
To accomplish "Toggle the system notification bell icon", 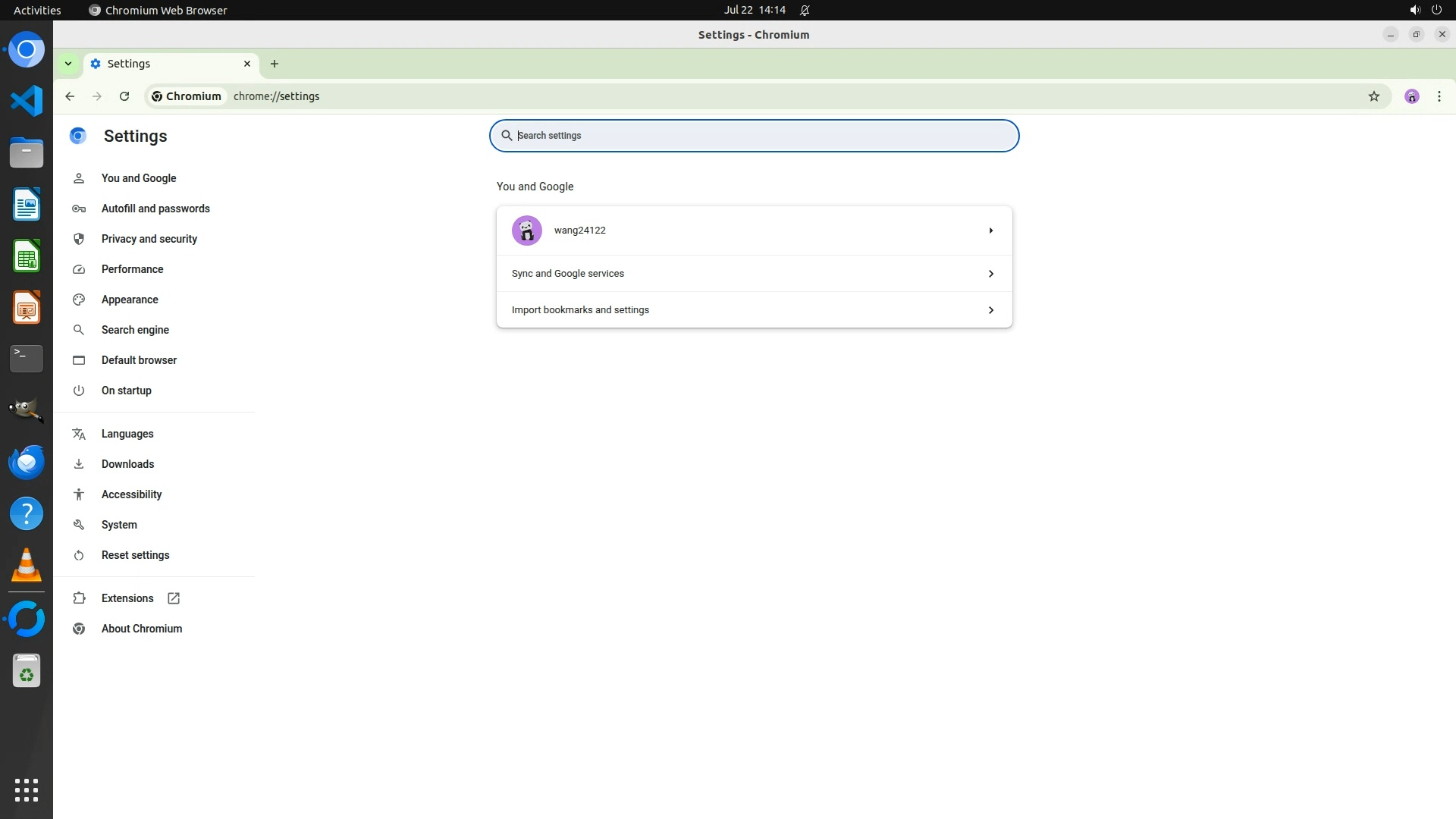I will 805,11.
